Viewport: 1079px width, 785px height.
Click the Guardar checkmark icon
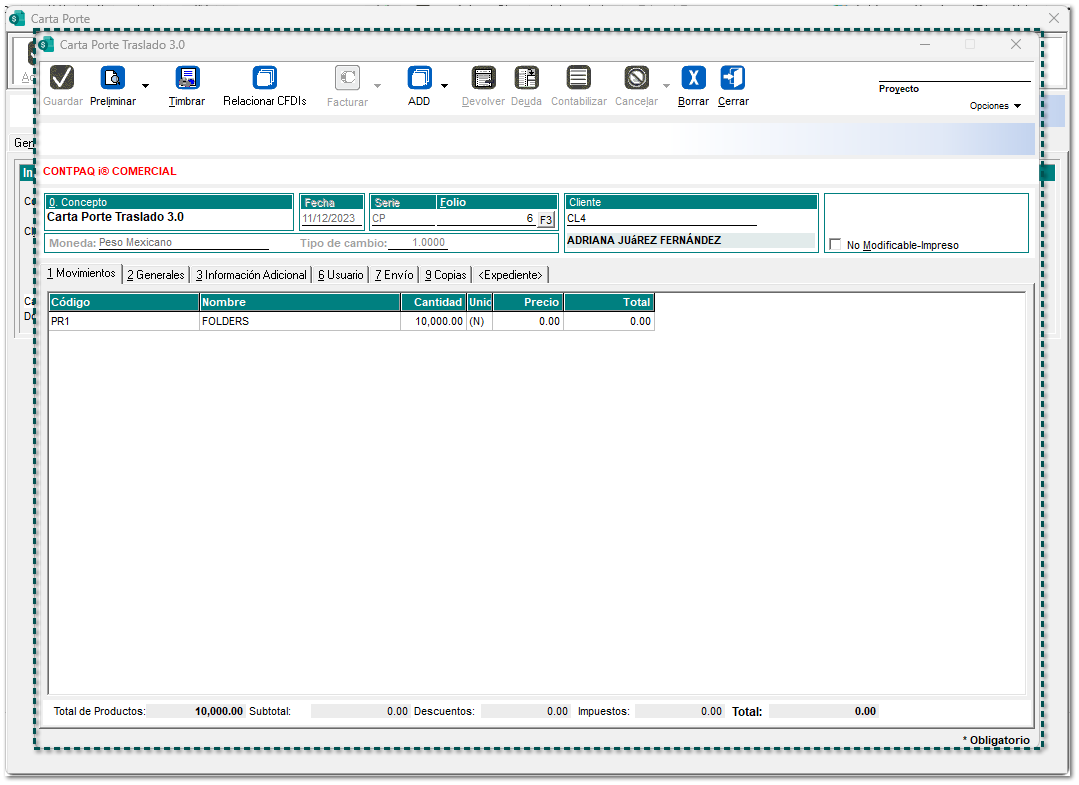pyautogui.click(x=62, y=78)
